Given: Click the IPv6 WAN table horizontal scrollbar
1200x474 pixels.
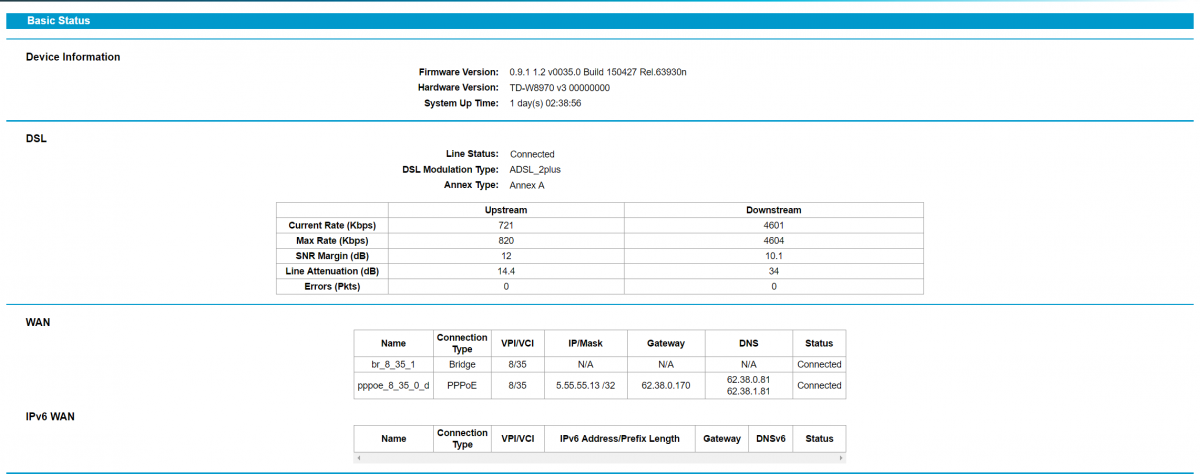Looking at the screenshot, I should click(x=600, y=457).
